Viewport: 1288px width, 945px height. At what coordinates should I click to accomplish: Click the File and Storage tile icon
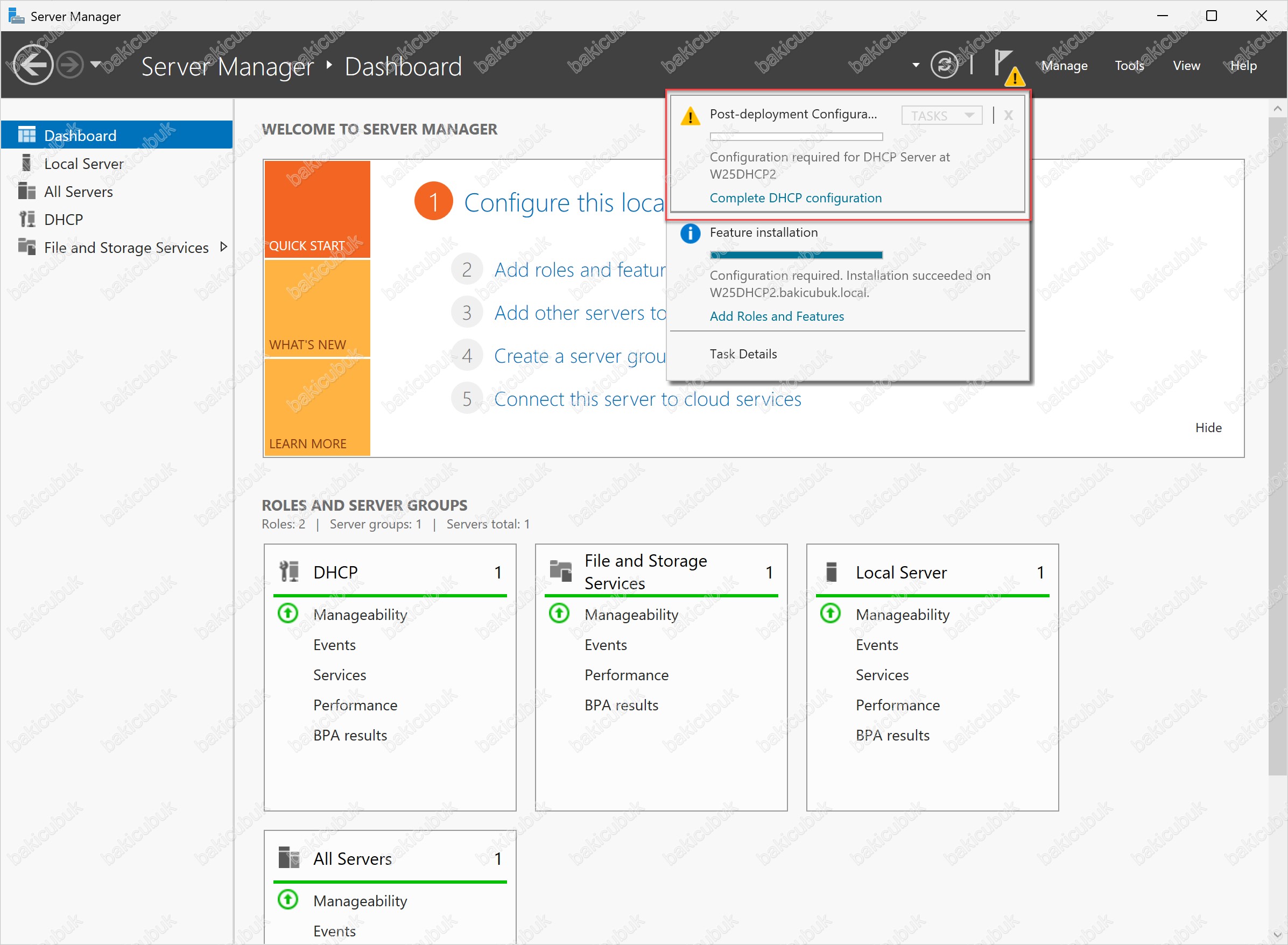[x=560, y=571]
